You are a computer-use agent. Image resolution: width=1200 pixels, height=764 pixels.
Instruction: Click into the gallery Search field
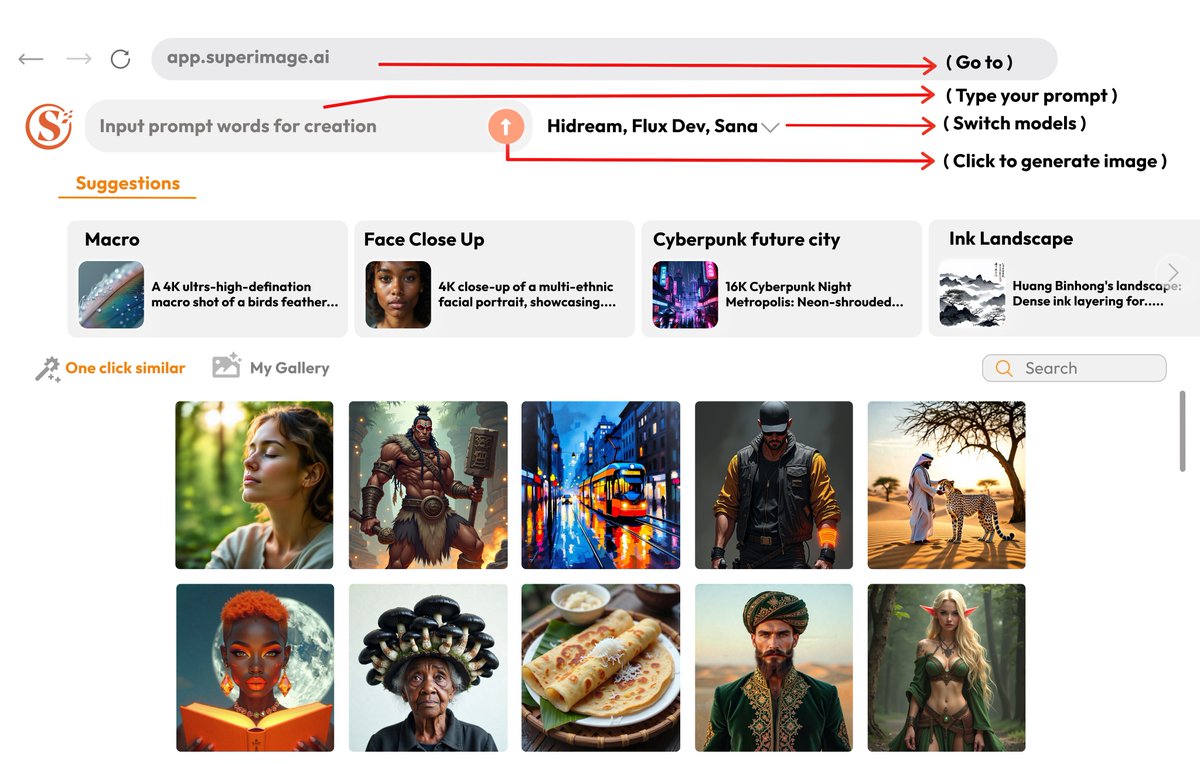click(1074, 368)
